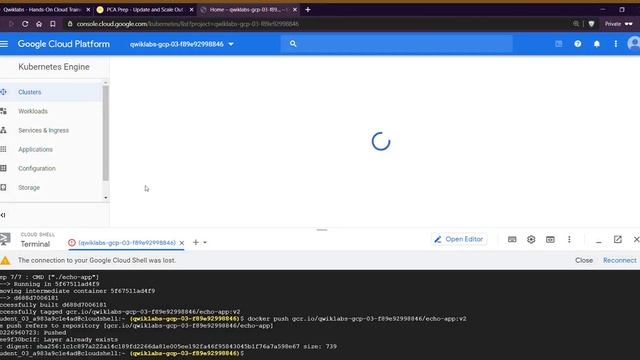Open Workloads in the sidebar

[x=33, y=111]
